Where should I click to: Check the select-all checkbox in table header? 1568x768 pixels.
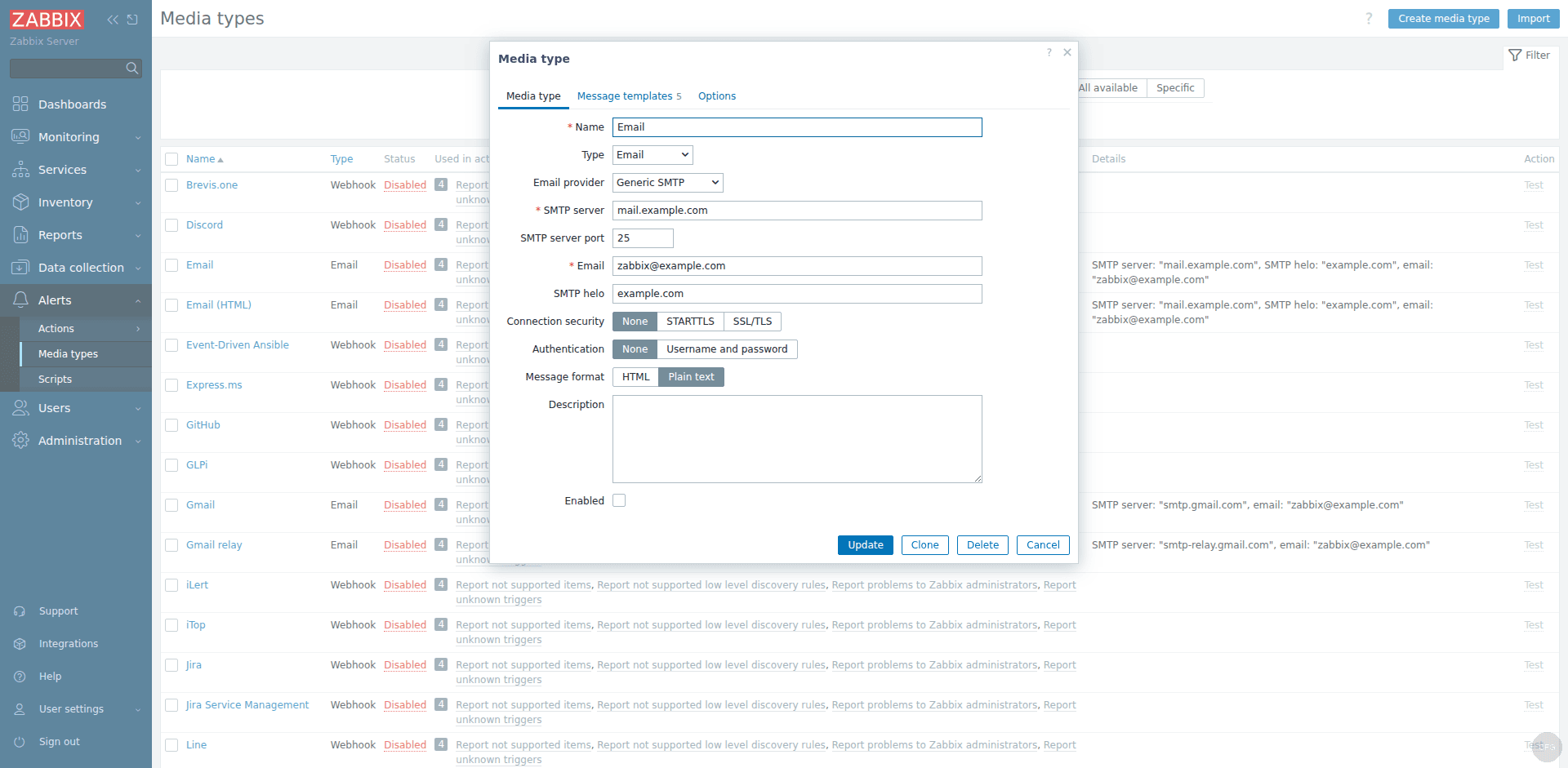coord(171,158)
